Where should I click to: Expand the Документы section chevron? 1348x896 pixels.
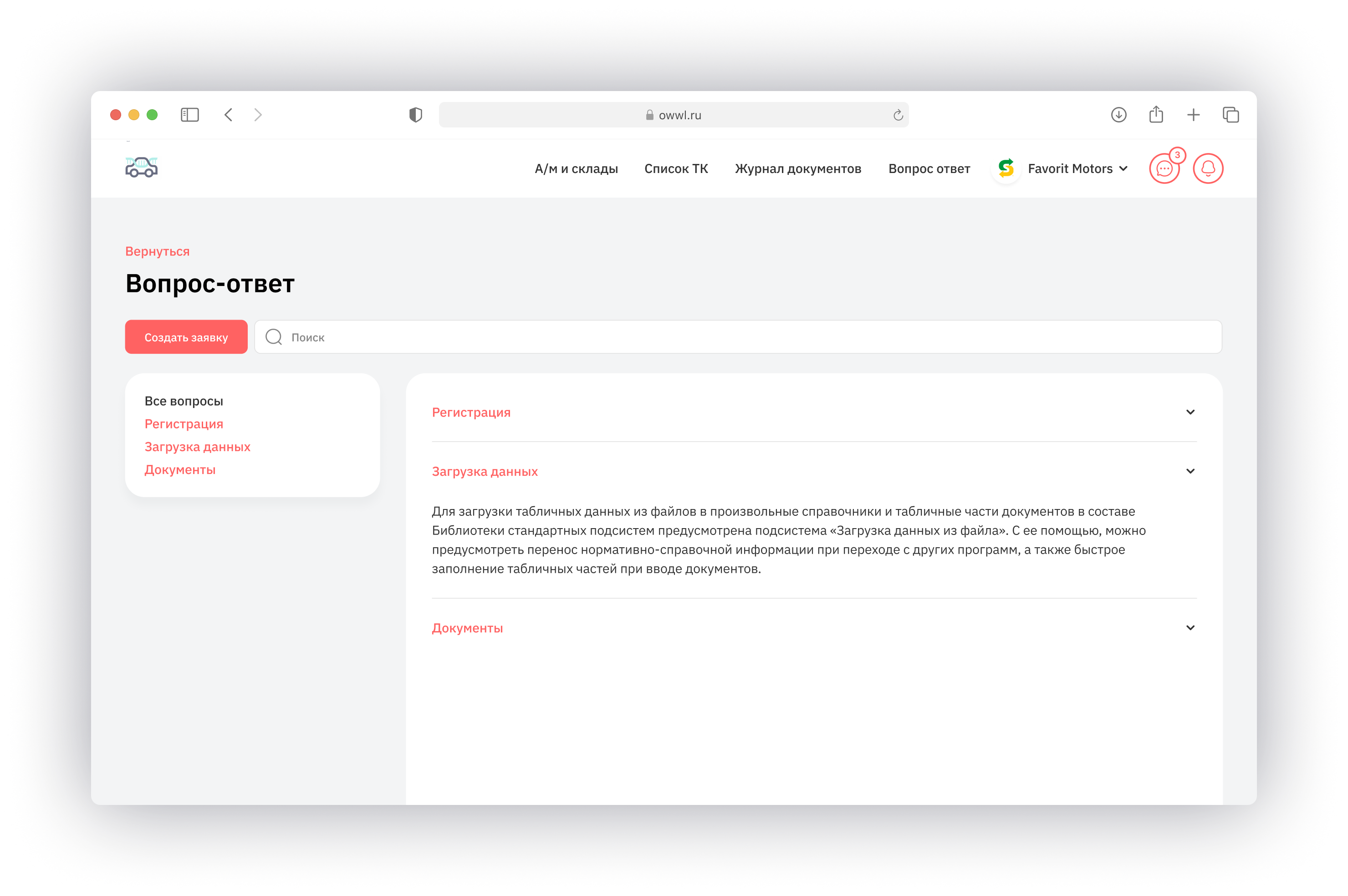(1190, 627)
